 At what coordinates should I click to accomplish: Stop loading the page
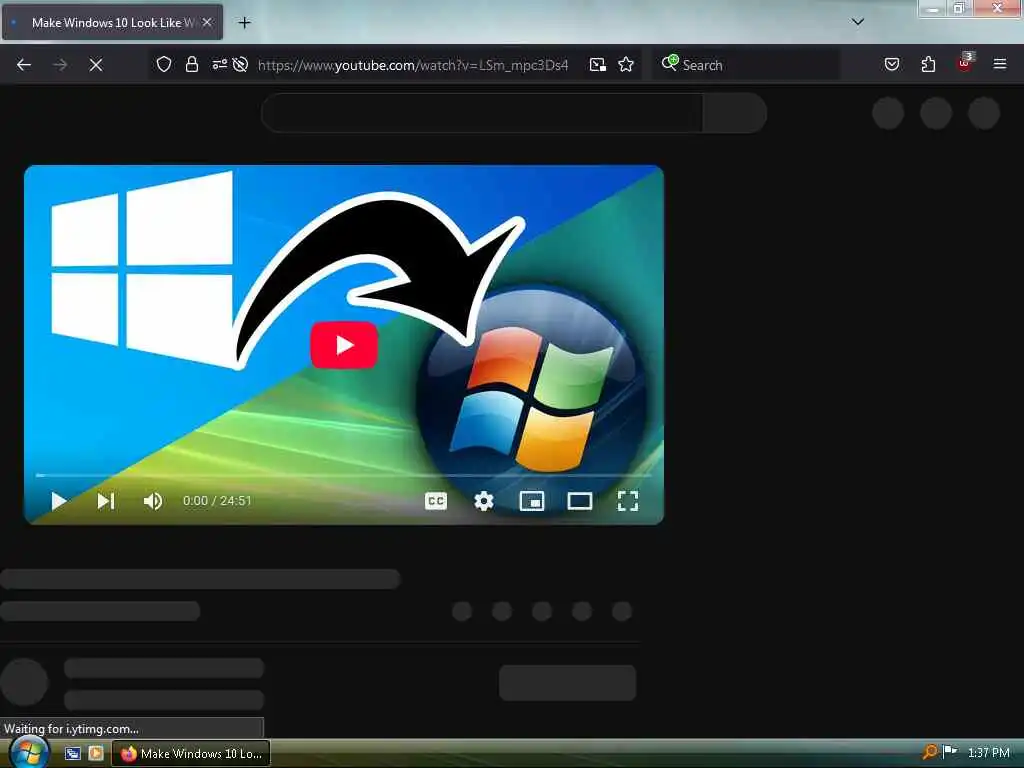point(95,65)
